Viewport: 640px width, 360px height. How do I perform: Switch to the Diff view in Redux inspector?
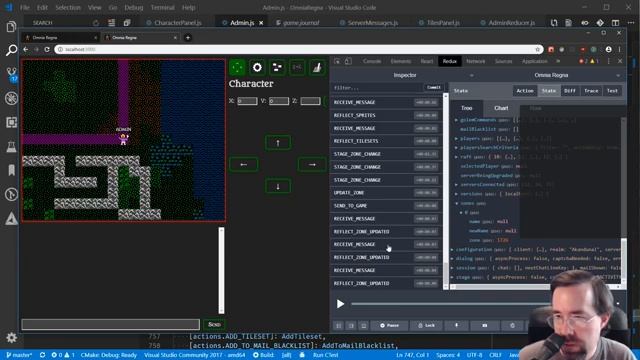(x=570, y=91)
